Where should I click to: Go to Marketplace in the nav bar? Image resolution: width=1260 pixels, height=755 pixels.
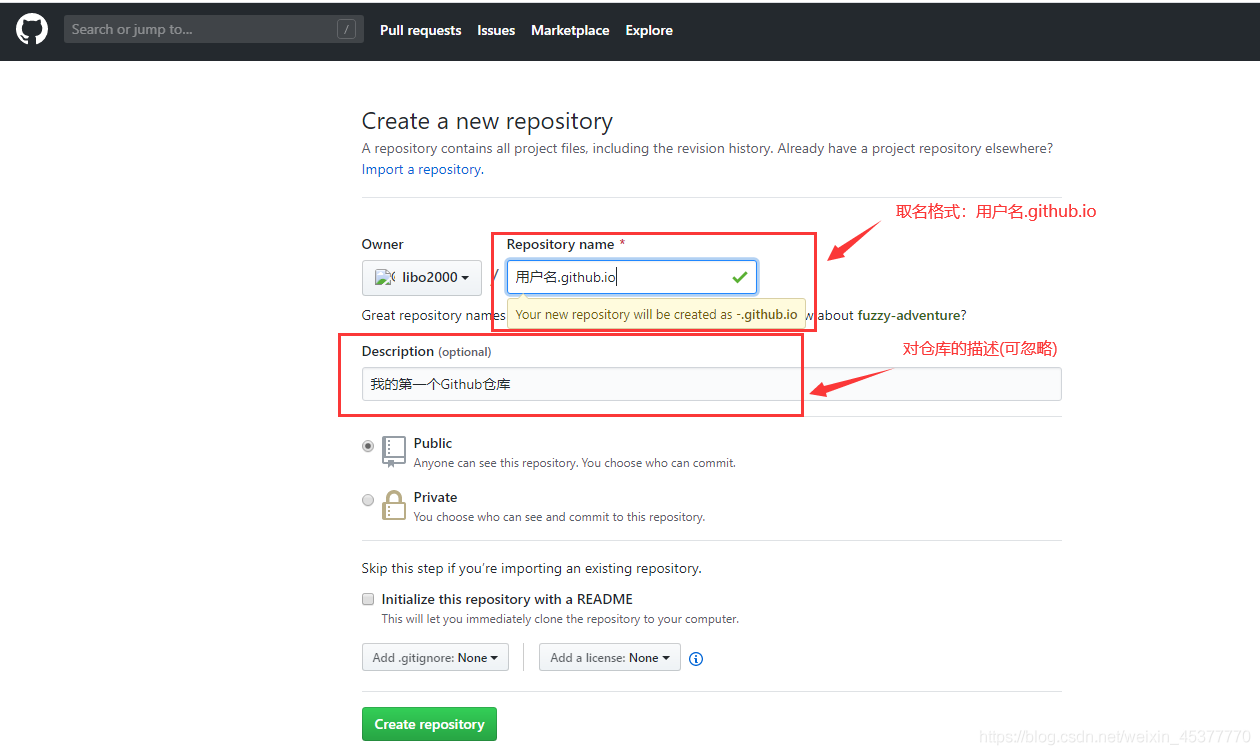click(x=570, y=30)
